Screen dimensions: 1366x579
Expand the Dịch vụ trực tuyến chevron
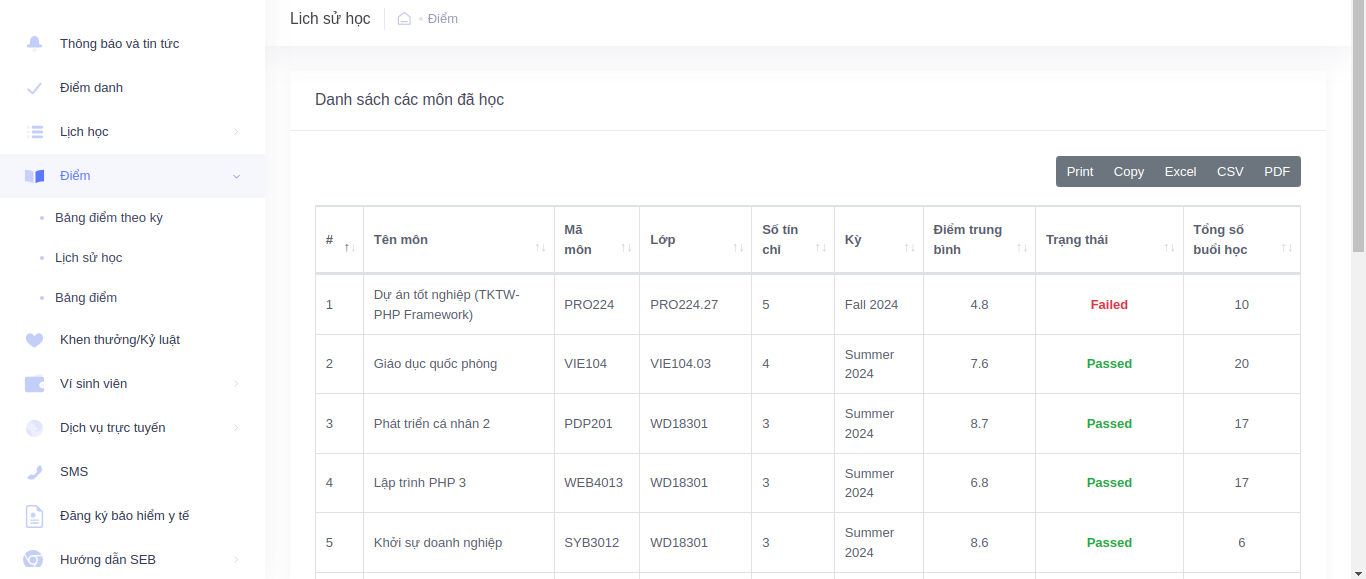click(236, 428)
